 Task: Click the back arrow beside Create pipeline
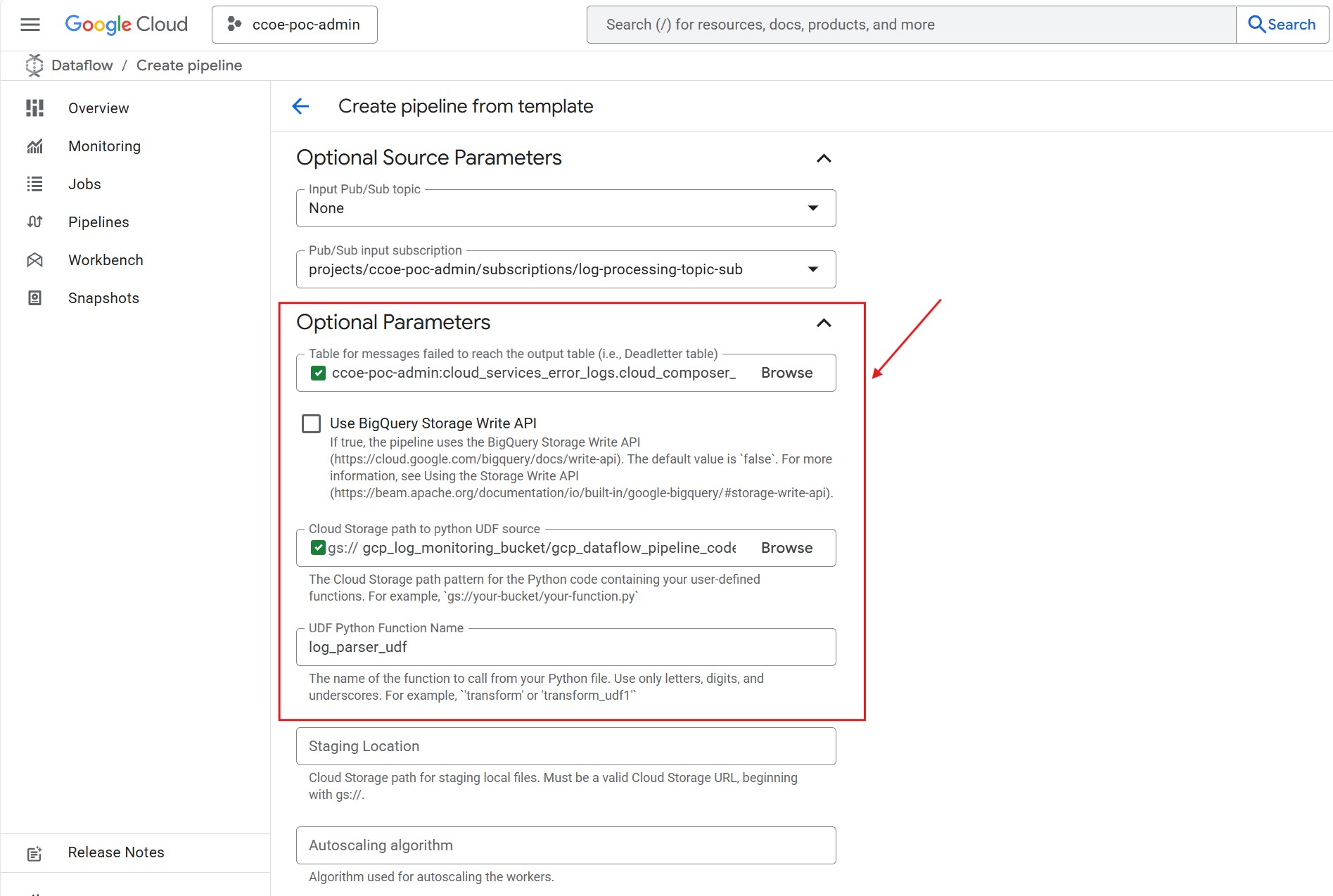click(300, 106)
